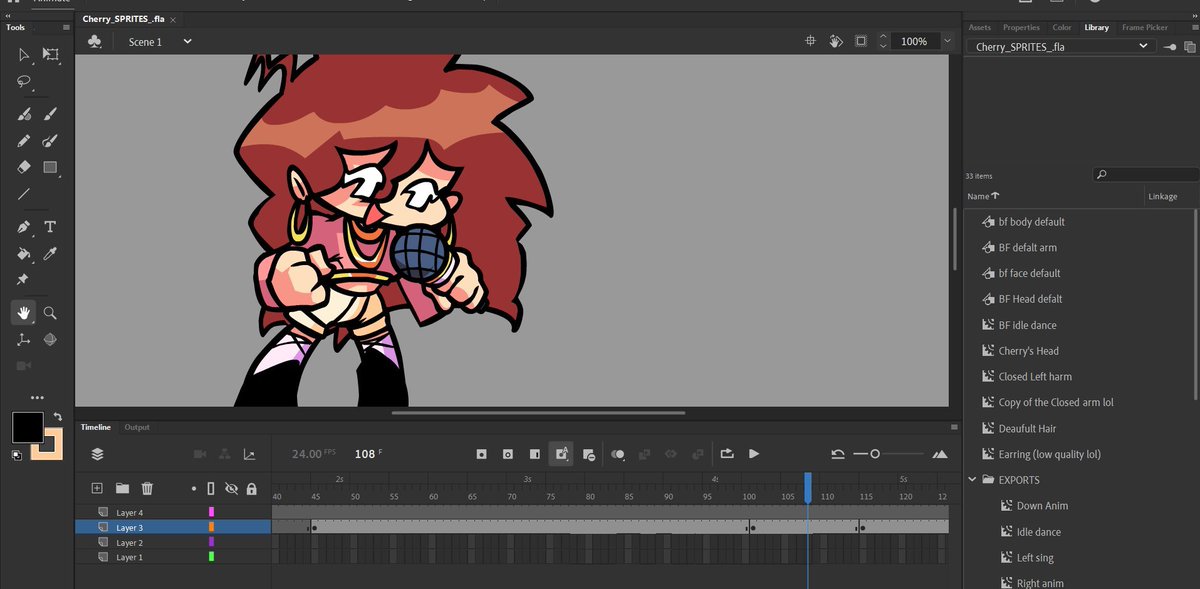
Task: Open the timeline graph view icon
Action: pyautogui.click(x=249, y=454)
